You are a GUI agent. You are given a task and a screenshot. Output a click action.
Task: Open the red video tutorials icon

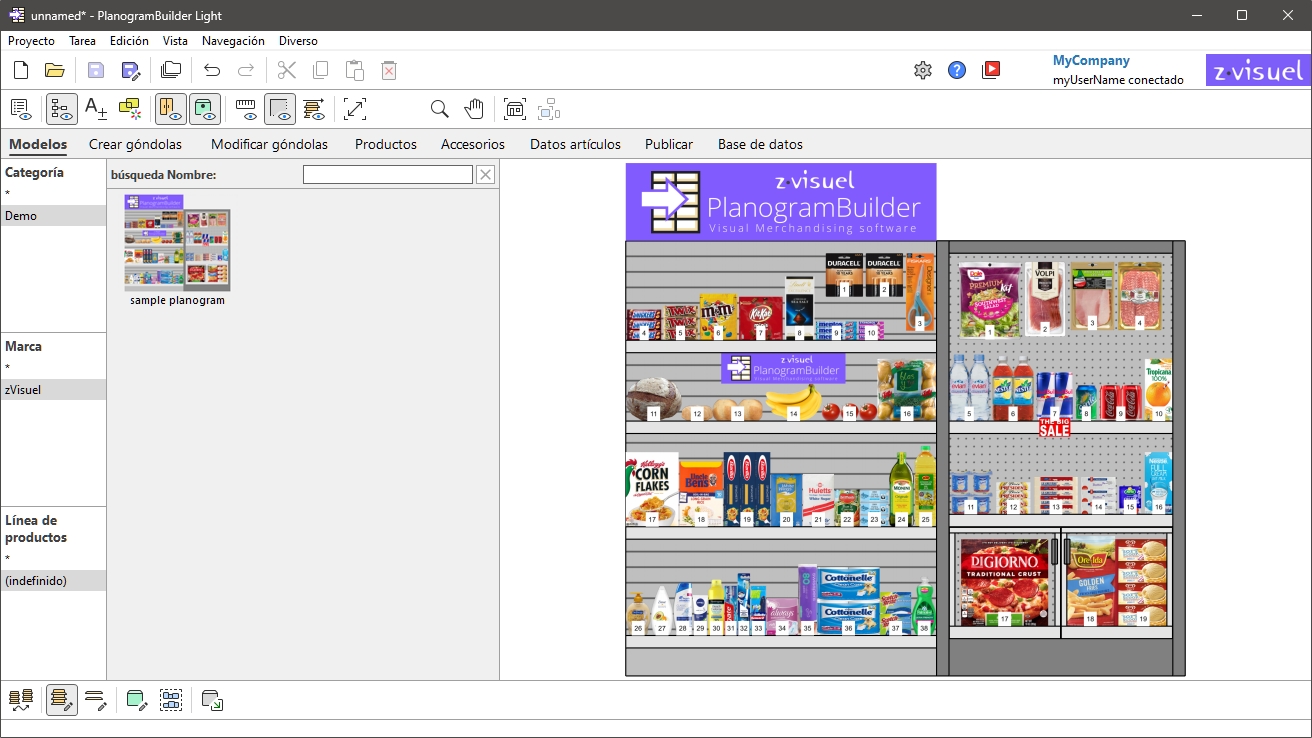(x=991, y=70)
